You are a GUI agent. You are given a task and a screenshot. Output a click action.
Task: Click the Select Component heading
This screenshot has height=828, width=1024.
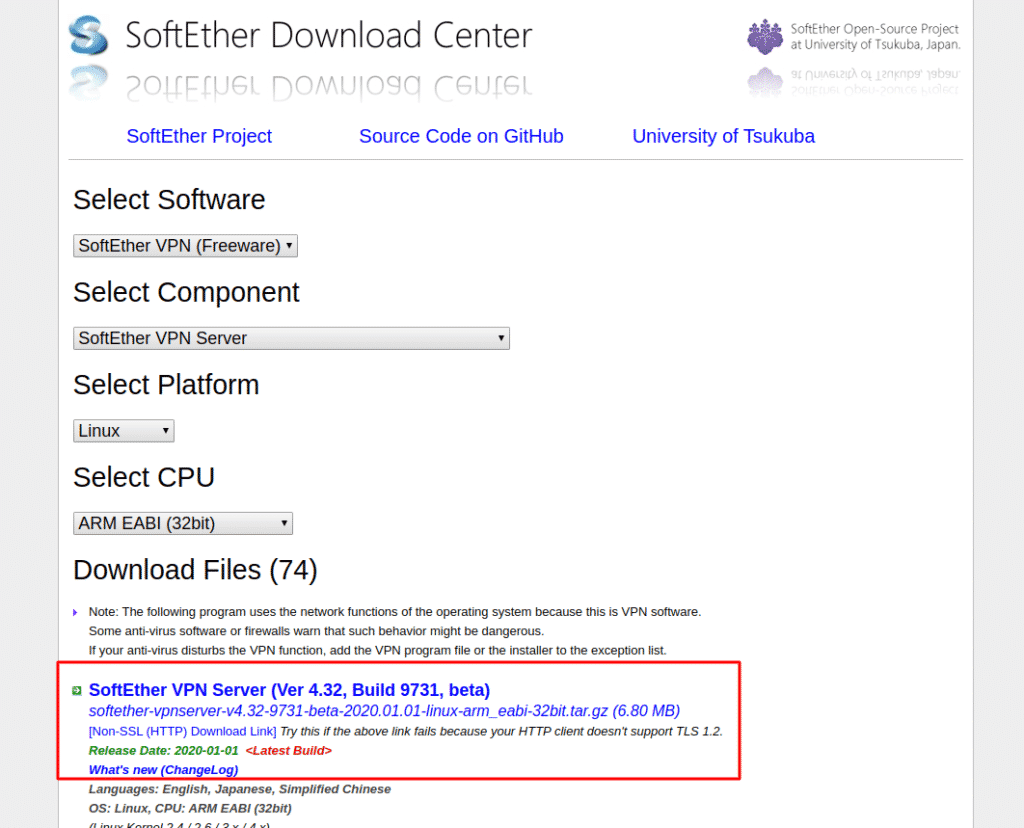coord(186,293)
